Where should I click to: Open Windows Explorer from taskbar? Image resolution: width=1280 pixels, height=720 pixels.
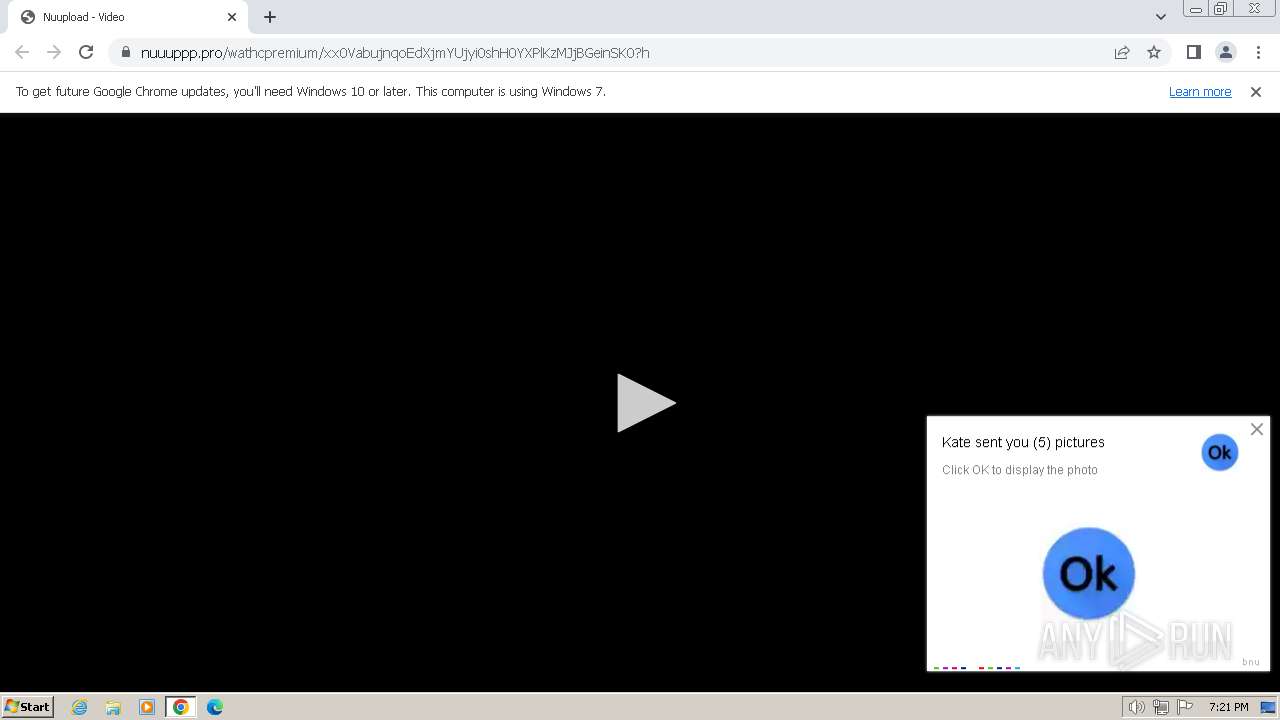click(x=113, y=707)
